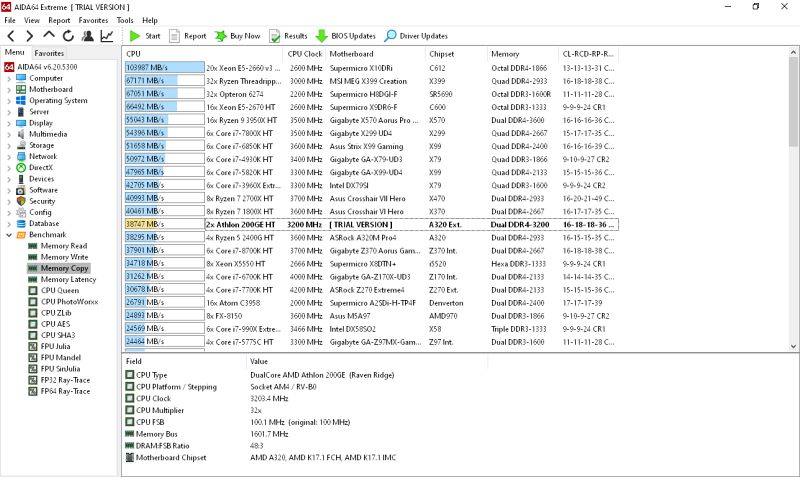Open the Report toolbar button
The width and height of the screenshot is (800, 477).
pyautogui.click(x=188, y=36)
